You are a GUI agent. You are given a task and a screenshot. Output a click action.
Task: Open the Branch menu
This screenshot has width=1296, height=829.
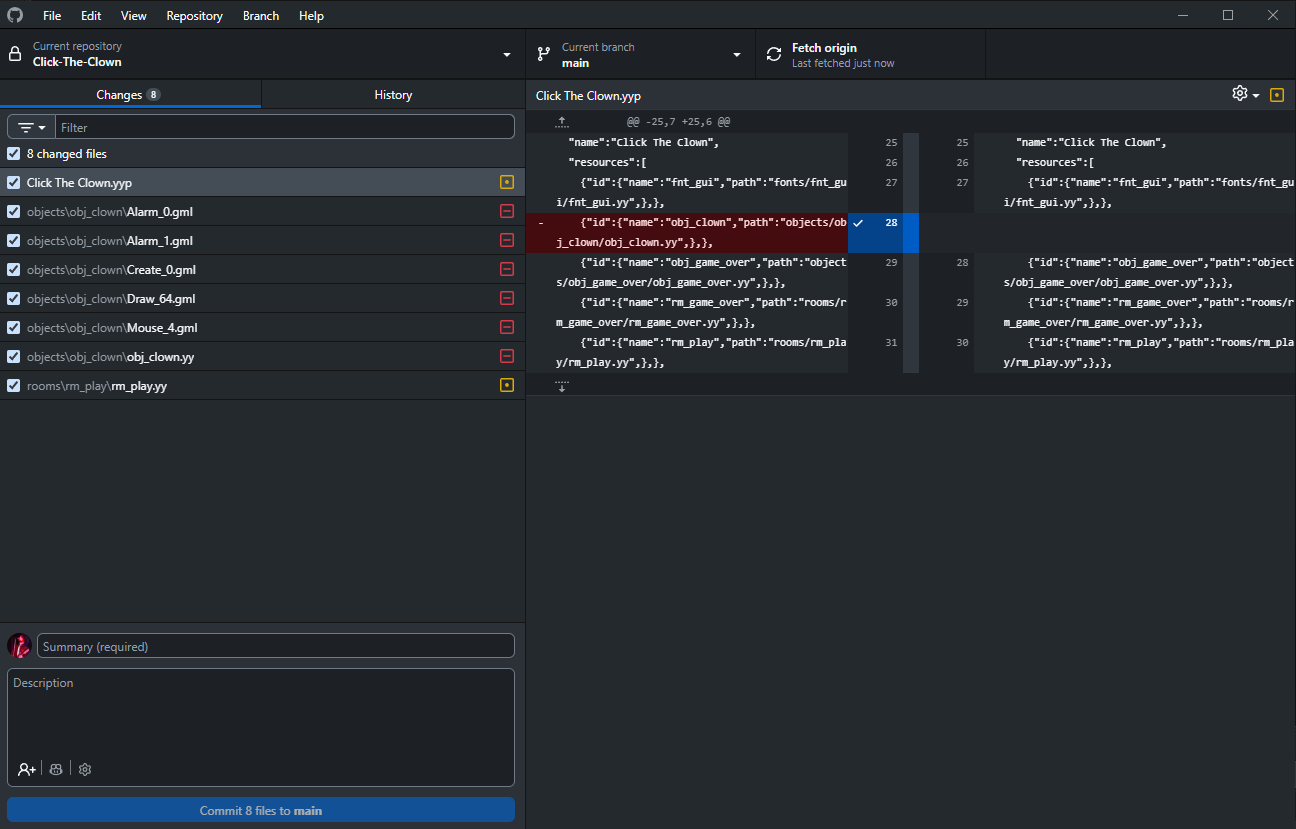click(261, 16)
